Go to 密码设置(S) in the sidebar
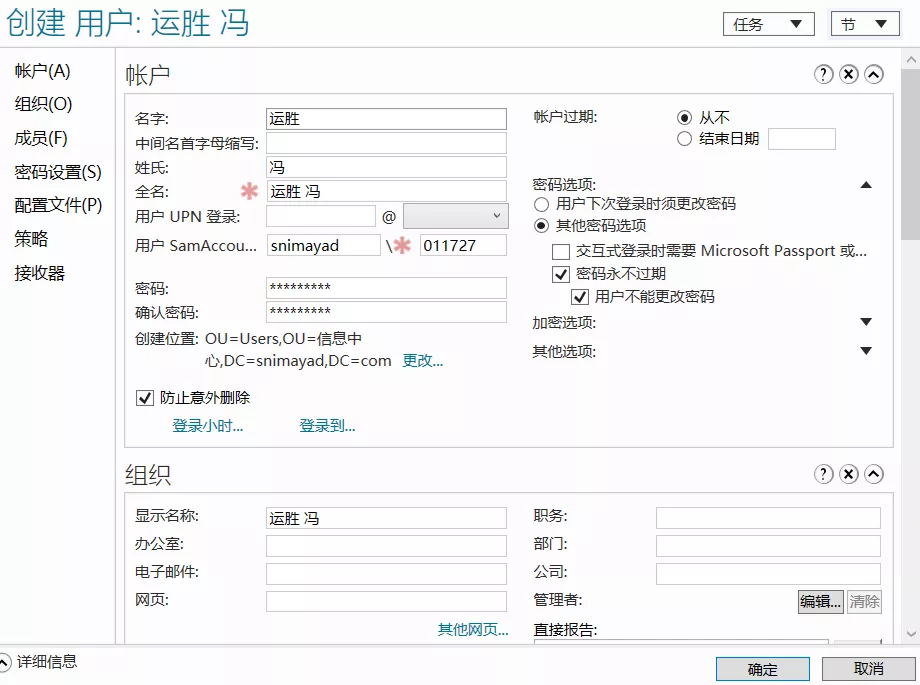 coord(58,172)
